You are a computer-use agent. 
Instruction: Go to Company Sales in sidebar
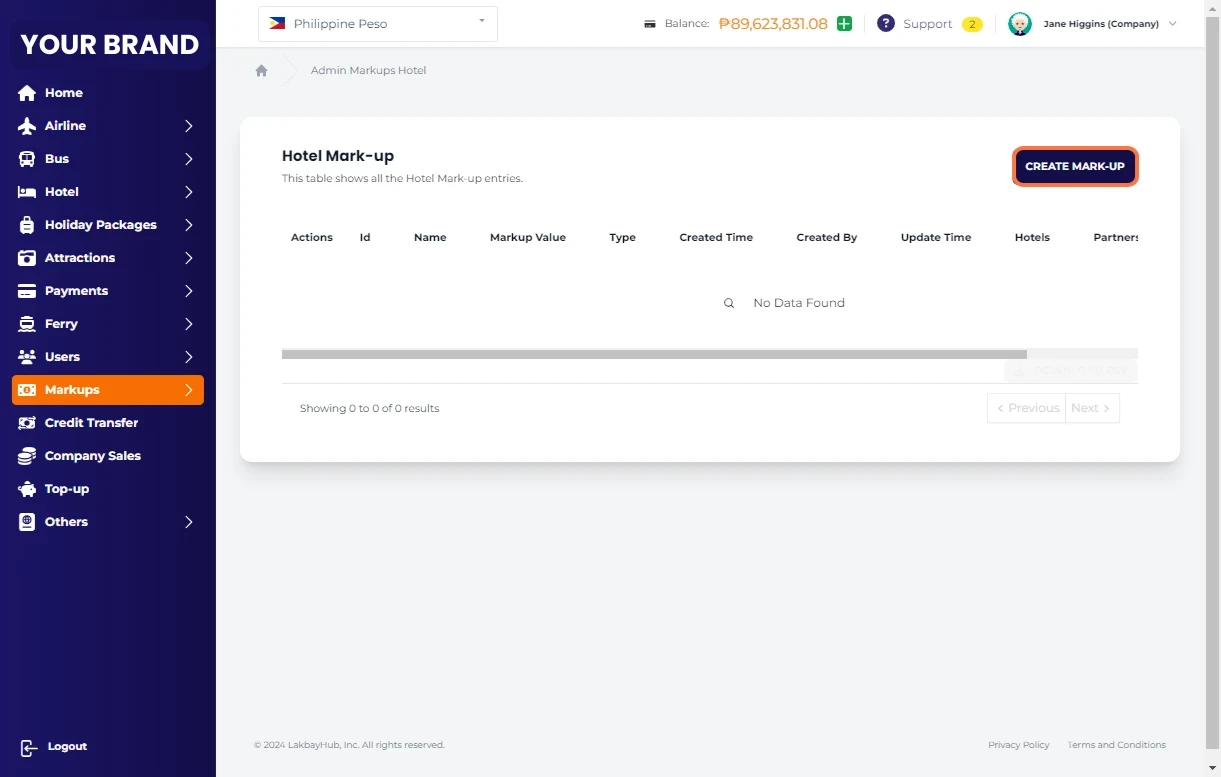pos(92,456)
